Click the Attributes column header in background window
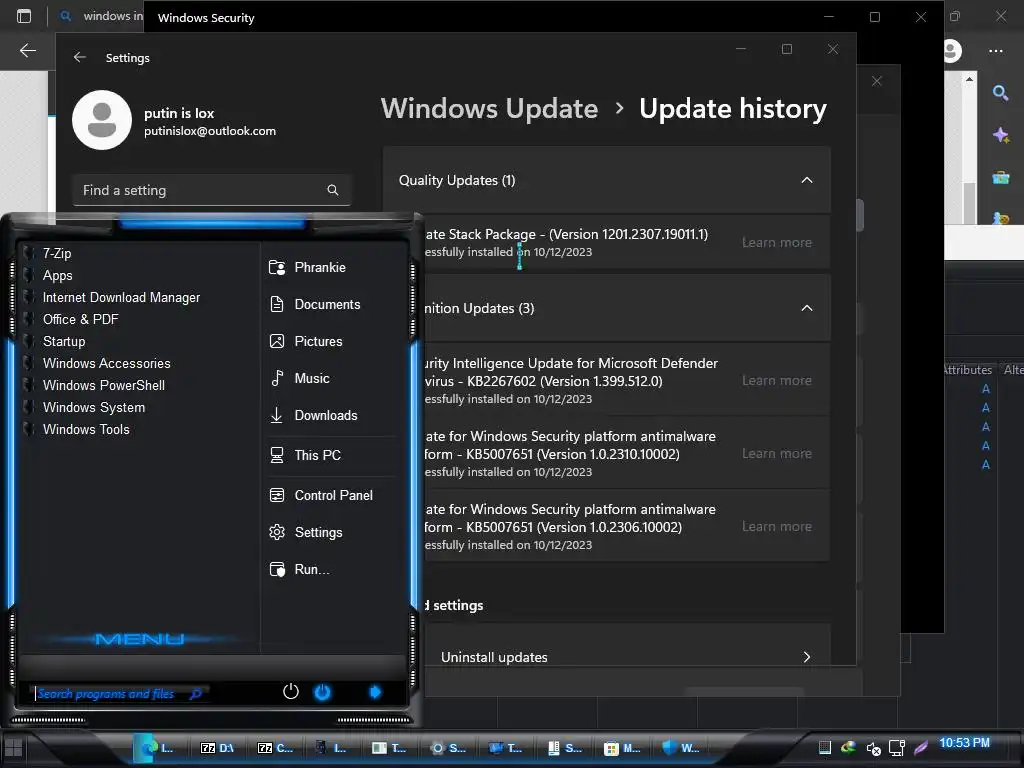Viewport: 1024px width, 768px height. (968, 370)
